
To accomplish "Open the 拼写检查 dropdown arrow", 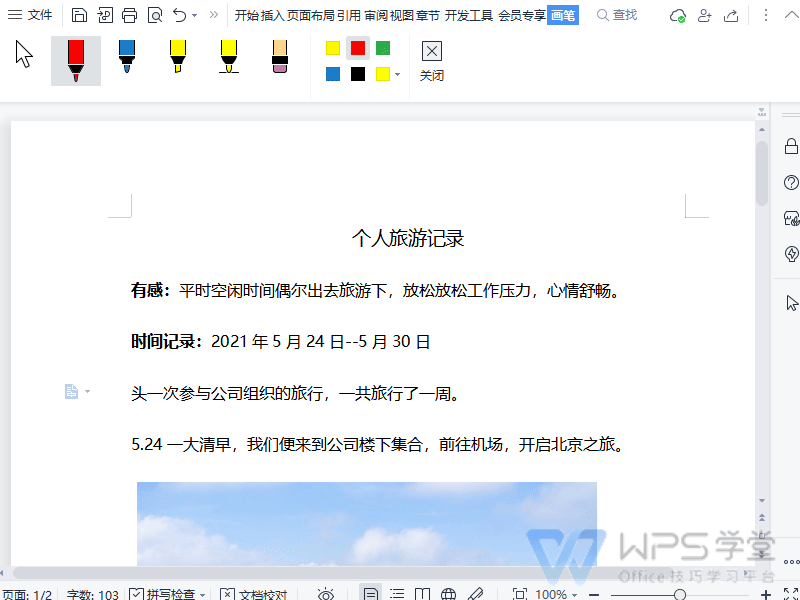I will (x=203, y=595).
